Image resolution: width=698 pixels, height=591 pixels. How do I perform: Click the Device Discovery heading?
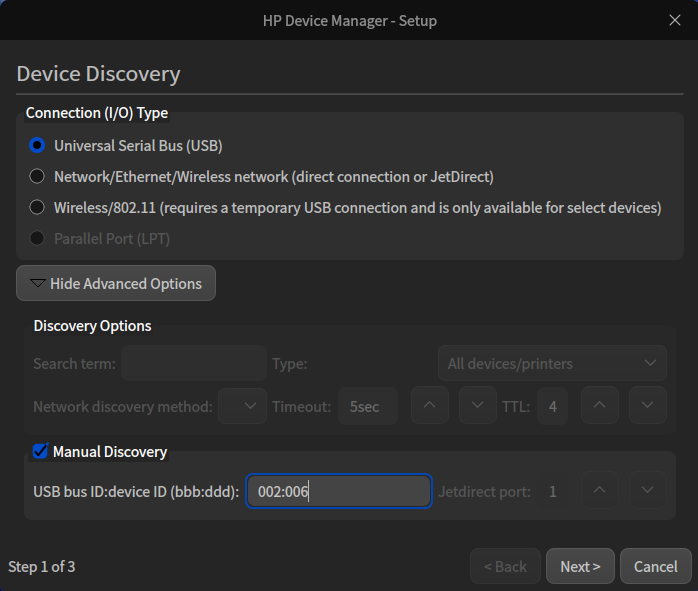tap(98, 73)
